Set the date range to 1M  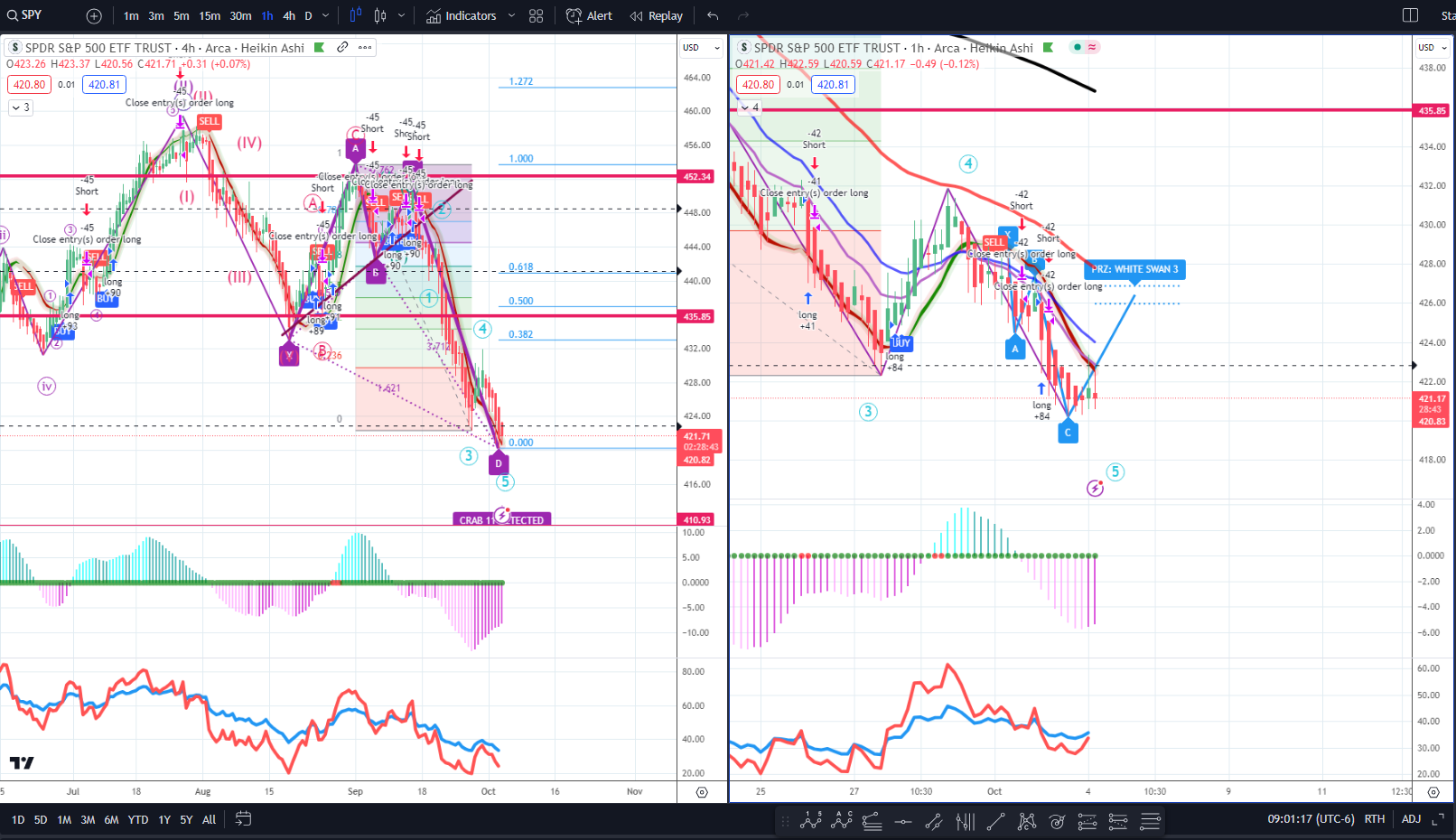point(64,820)
